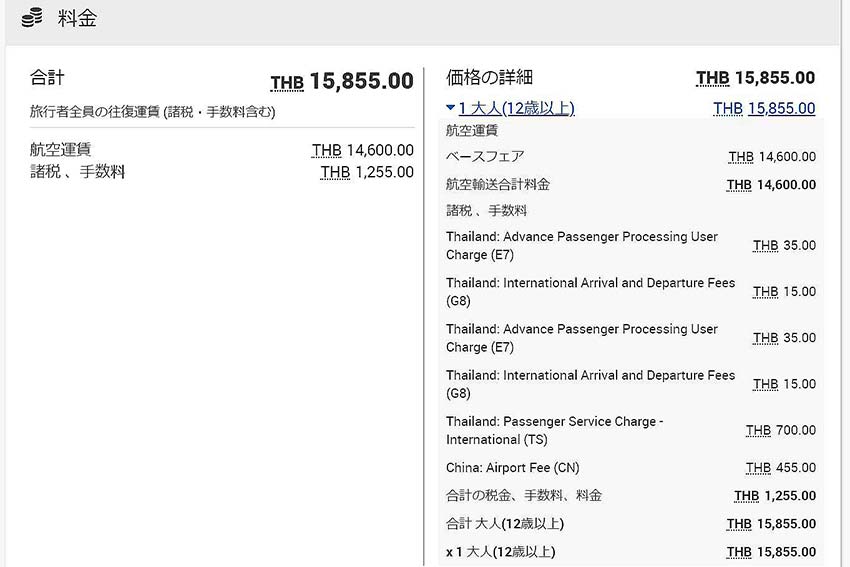The width and height of the screenshot is (850, 567).
Task: Click the ベースフェア row amount
Action: [772, 157]
